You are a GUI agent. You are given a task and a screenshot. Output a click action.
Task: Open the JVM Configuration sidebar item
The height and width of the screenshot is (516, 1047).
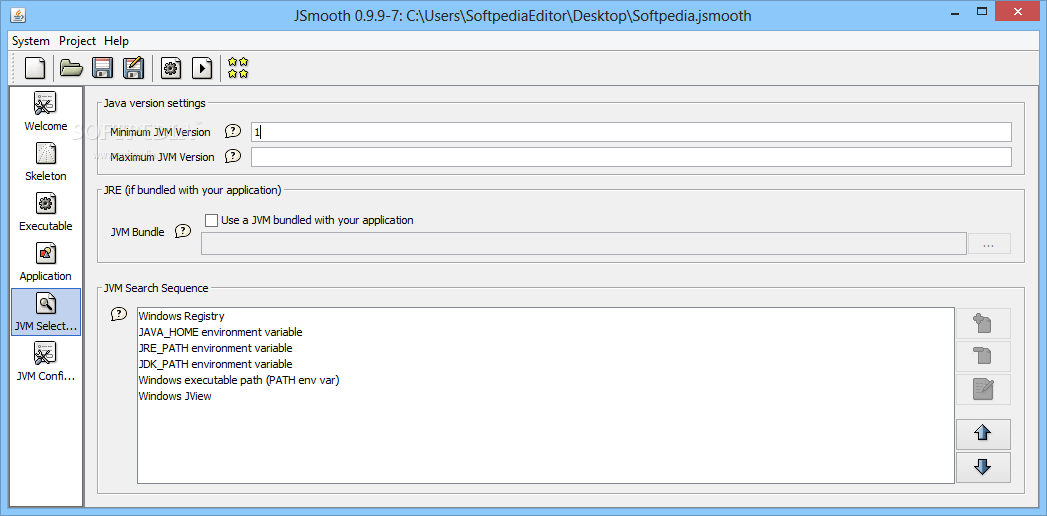pos(45,362)
